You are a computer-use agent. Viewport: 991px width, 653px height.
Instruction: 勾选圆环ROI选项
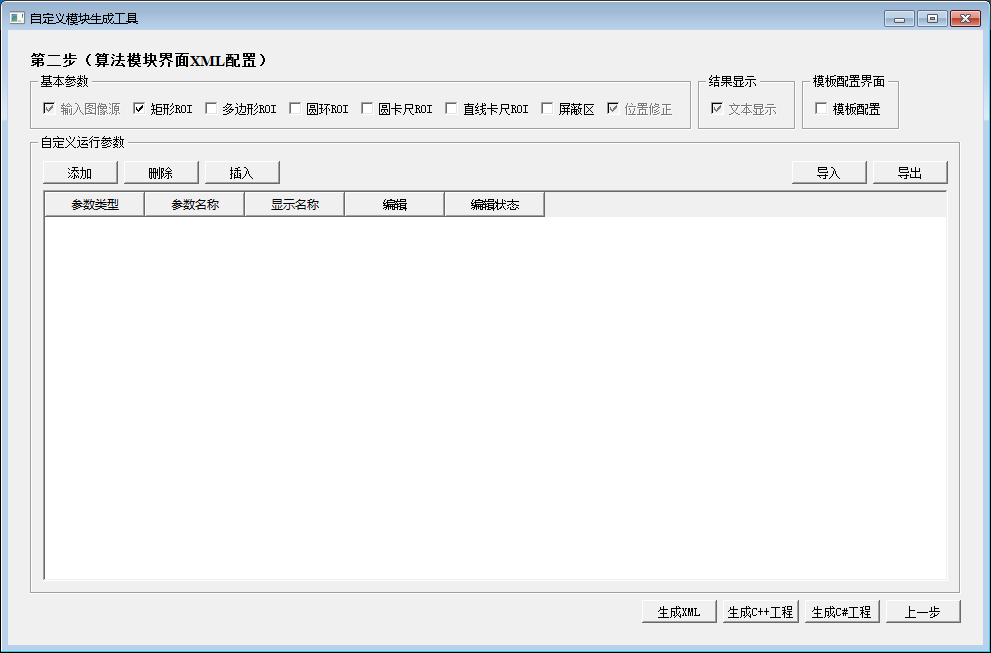pyautogui.click(x=294, y=109)
